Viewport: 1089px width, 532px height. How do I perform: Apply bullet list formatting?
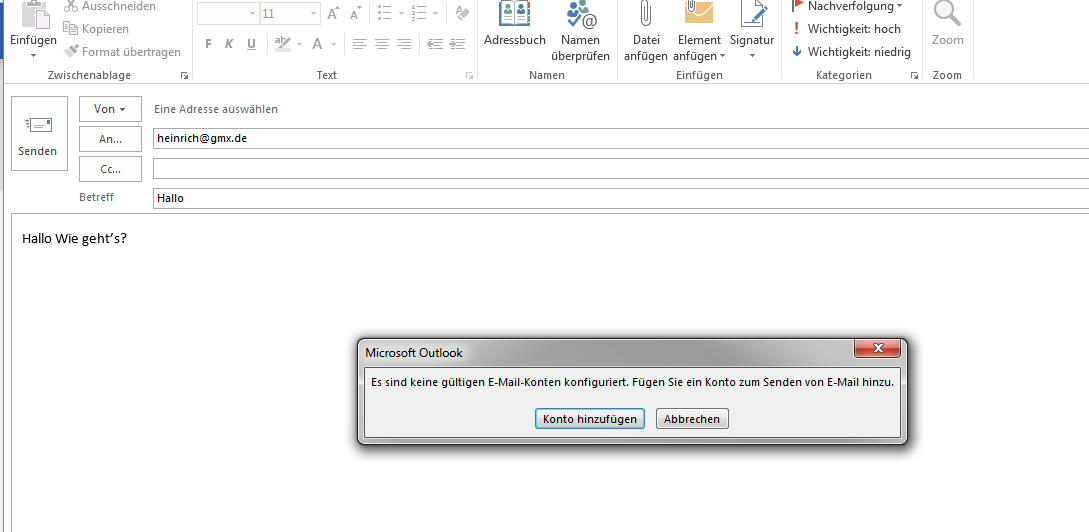pyautogui.click(x=384, y=13)
